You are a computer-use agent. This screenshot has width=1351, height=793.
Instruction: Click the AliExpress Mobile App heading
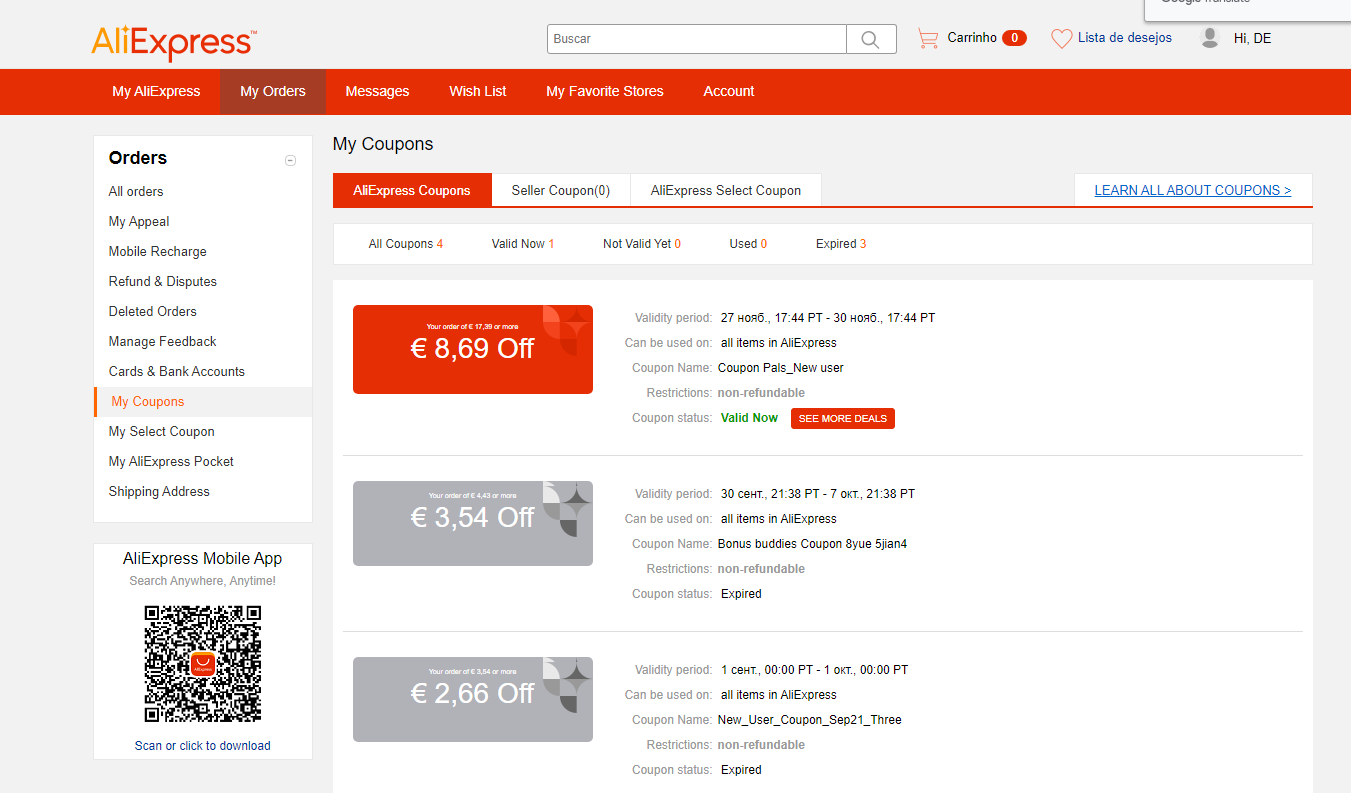(x=203, y=559)
